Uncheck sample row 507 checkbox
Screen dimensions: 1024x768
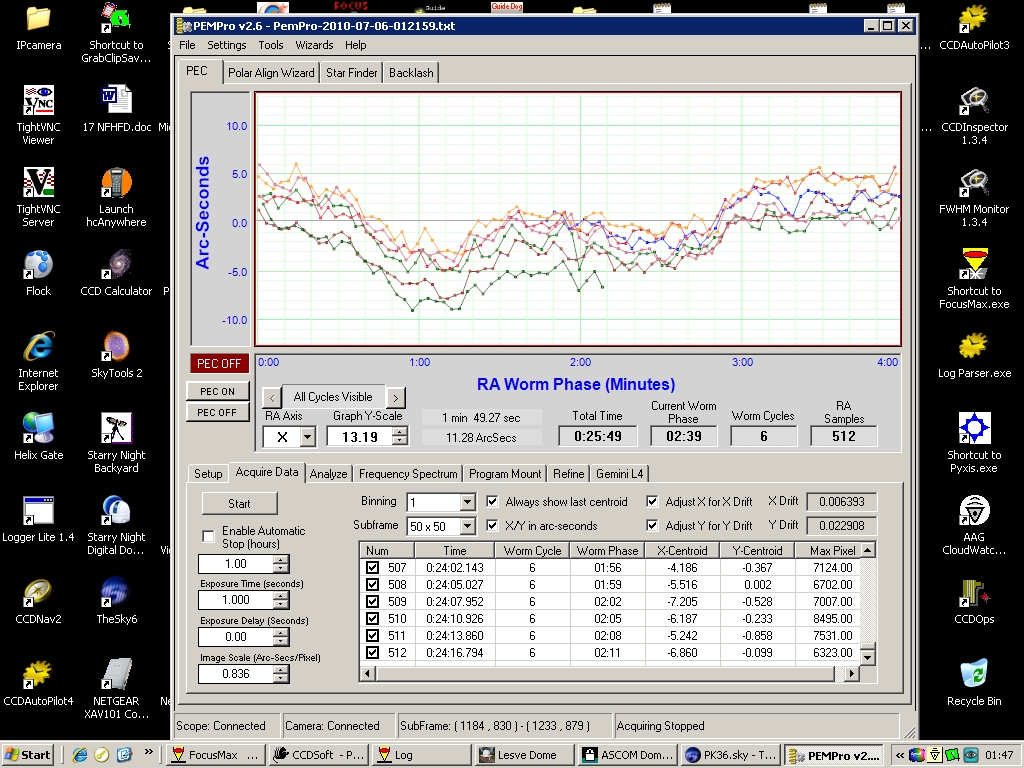[372, 568]
